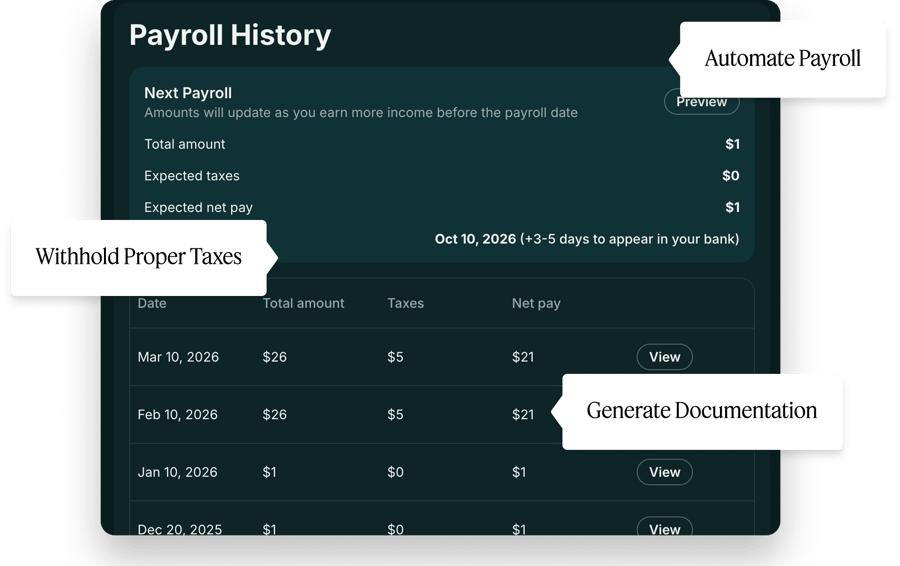Viewport: 900px width, 566px height.
Task: Click the $0 taxes in the Jan 10 row
Action: [x=395, y=472]
